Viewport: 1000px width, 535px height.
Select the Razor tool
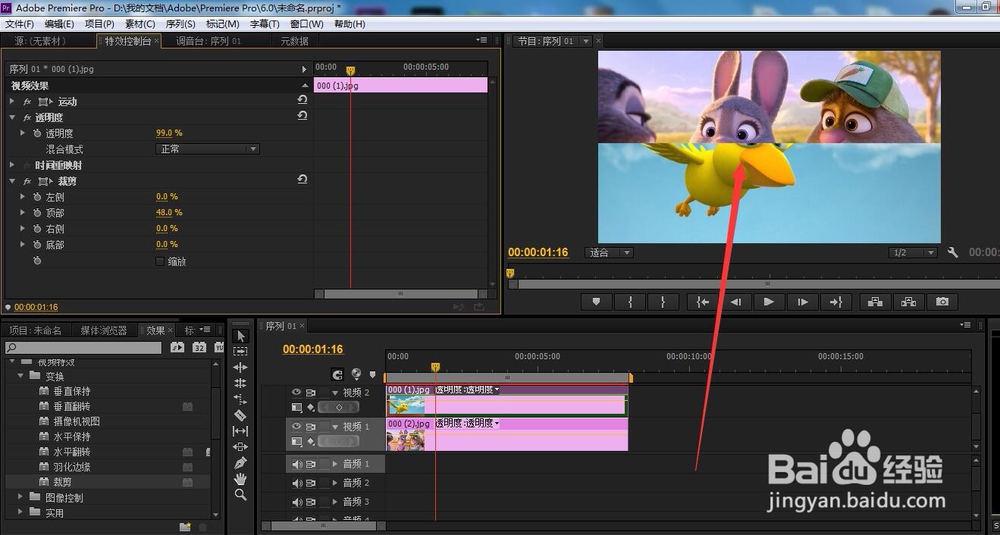240,415
